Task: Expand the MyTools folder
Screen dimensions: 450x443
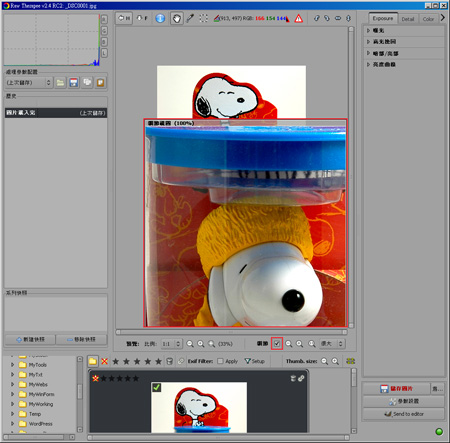Action: point(13,365)
